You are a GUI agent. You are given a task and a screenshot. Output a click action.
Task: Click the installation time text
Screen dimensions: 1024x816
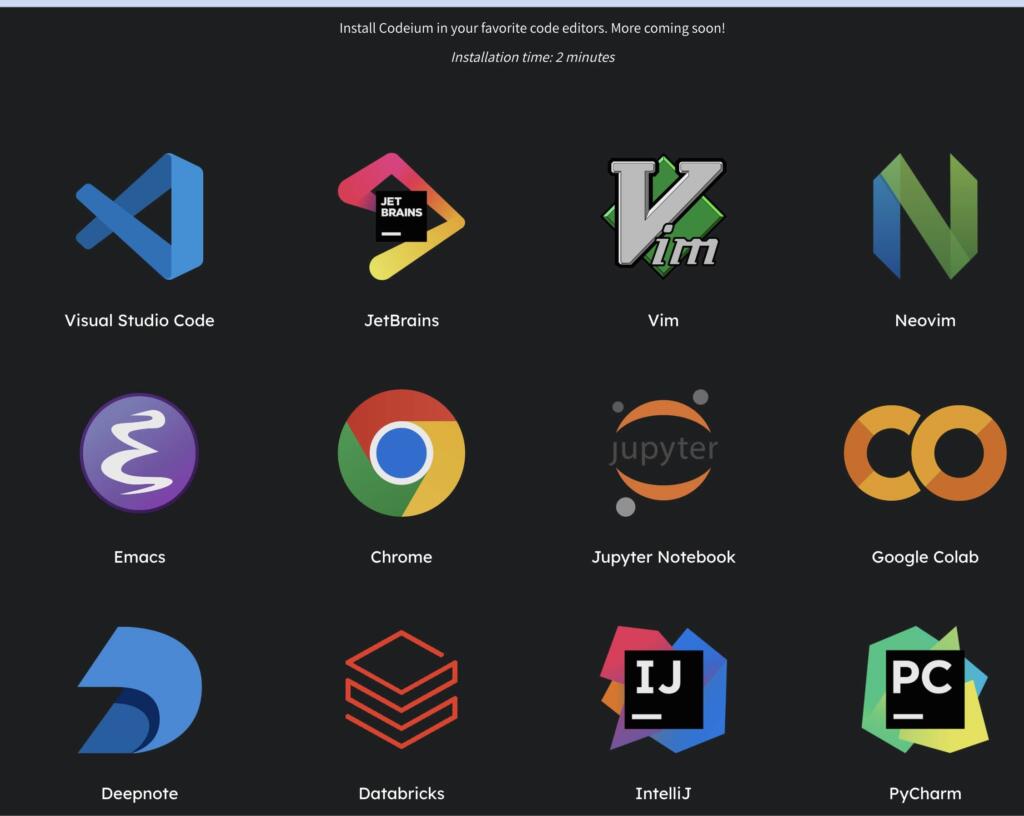[x=531, y=57]
